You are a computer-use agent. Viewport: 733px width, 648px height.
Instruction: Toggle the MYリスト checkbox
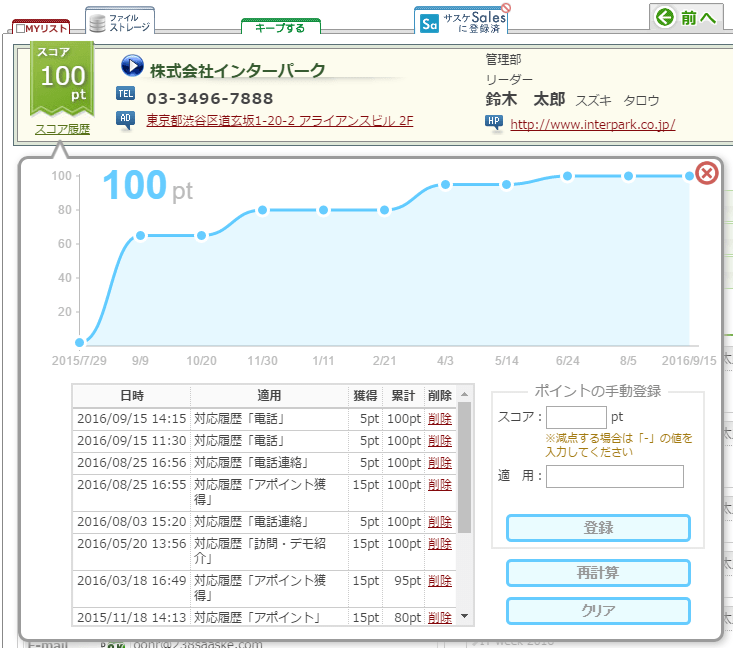coord(21,29)
